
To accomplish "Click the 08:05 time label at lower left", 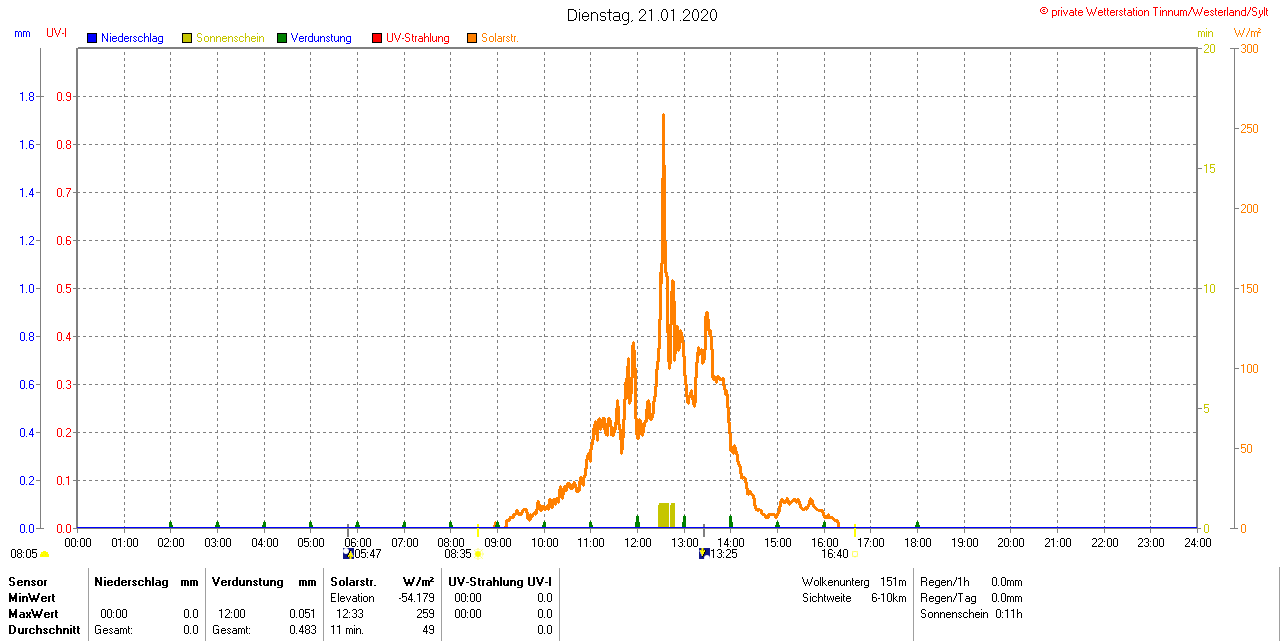I will pyautogui.click(x=24, y=553).
